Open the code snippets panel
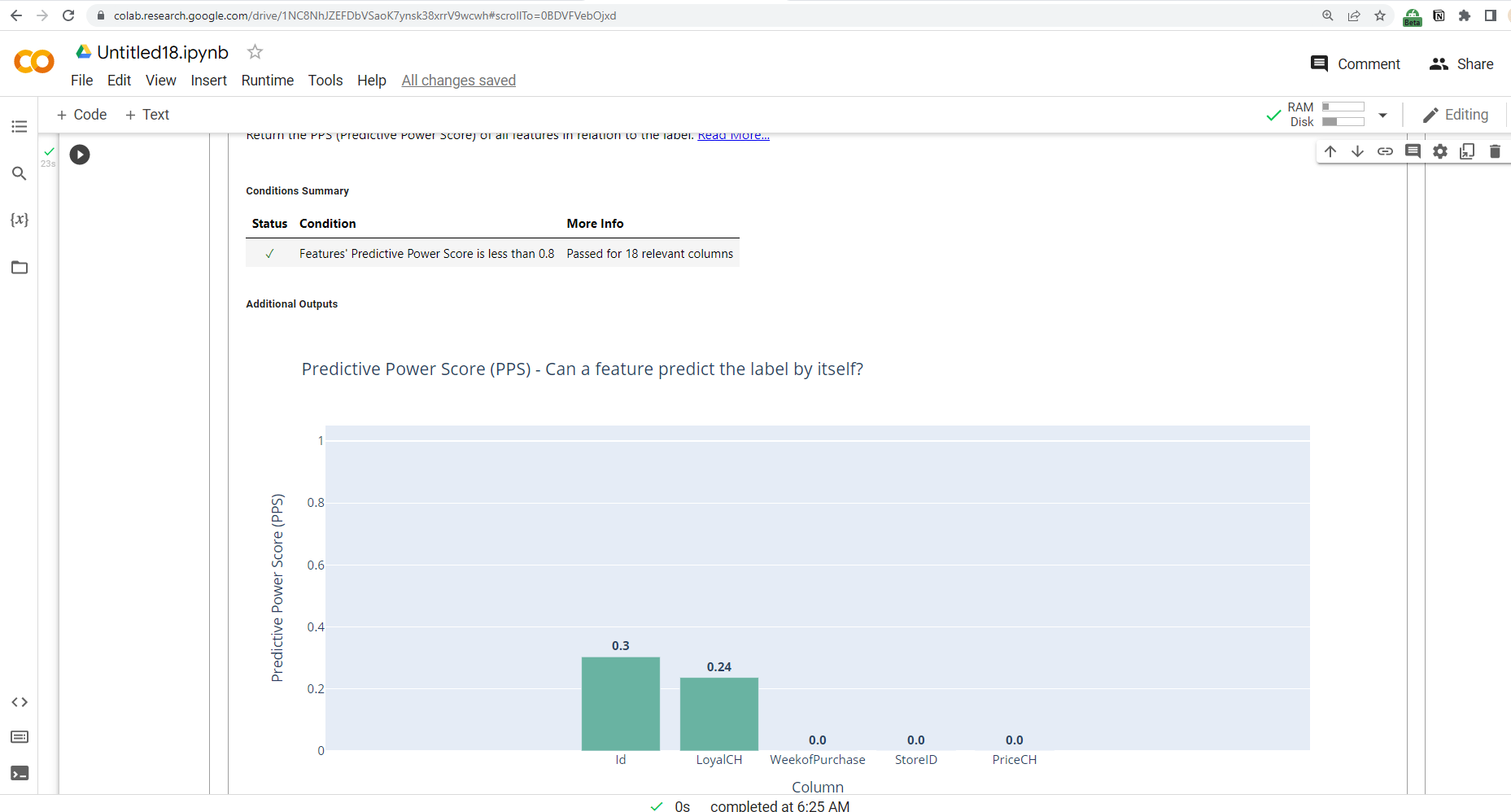This screenshot has width=1511, height=812. (x=20, y=701)
